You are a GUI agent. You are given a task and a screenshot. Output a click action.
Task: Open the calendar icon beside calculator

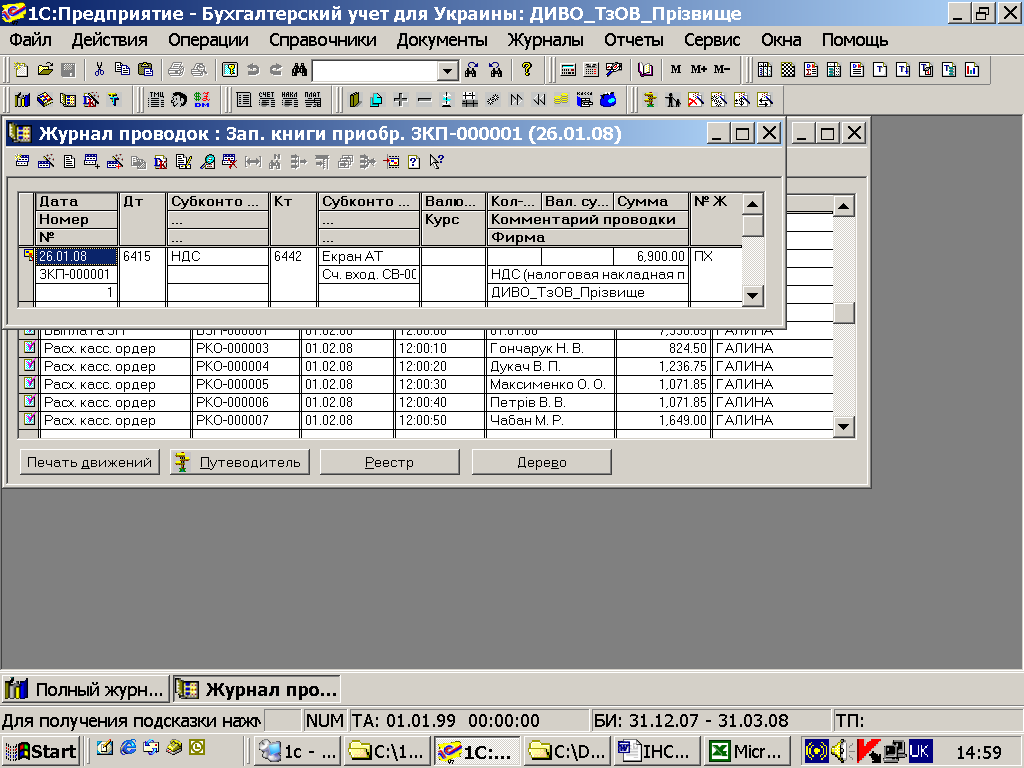tap(591, 69)
